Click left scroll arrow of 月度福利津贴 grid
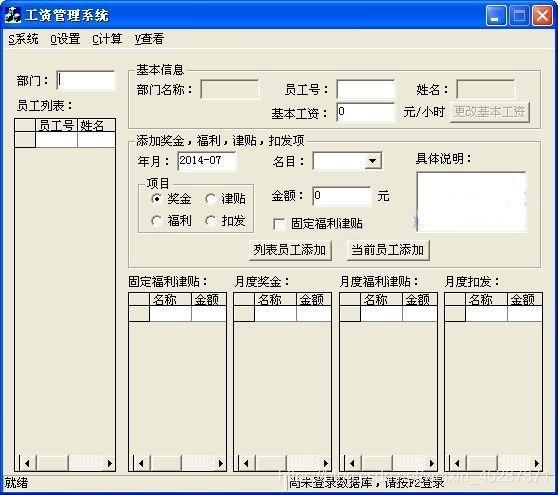The image size is (558, 495). coord(352,463)
